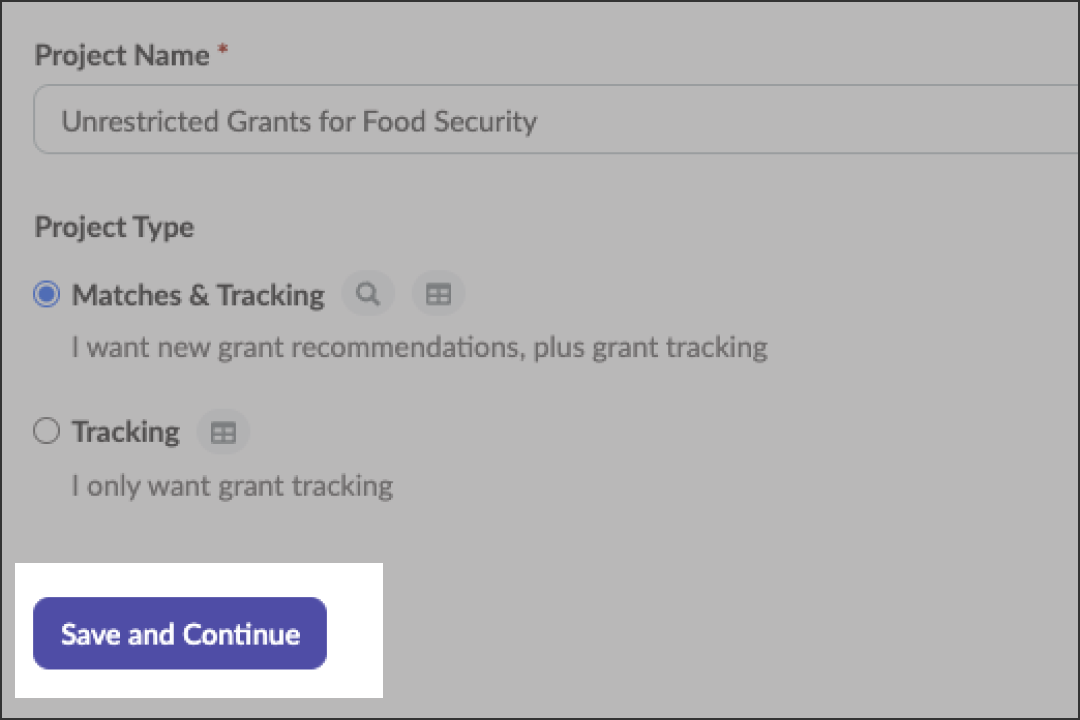Image resolution: width=1080 pixels, height=720 pixels.
Task: View the tracking table preview for Tracking option
Action: coord(222,431)
